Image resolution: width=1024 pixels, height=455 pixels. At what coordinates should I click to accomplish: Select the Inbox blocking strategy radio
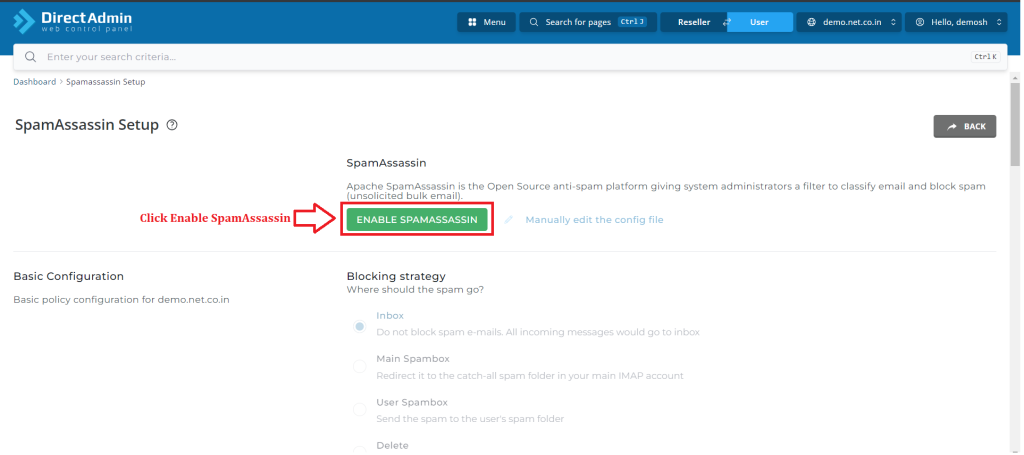[x=359, y=326]
